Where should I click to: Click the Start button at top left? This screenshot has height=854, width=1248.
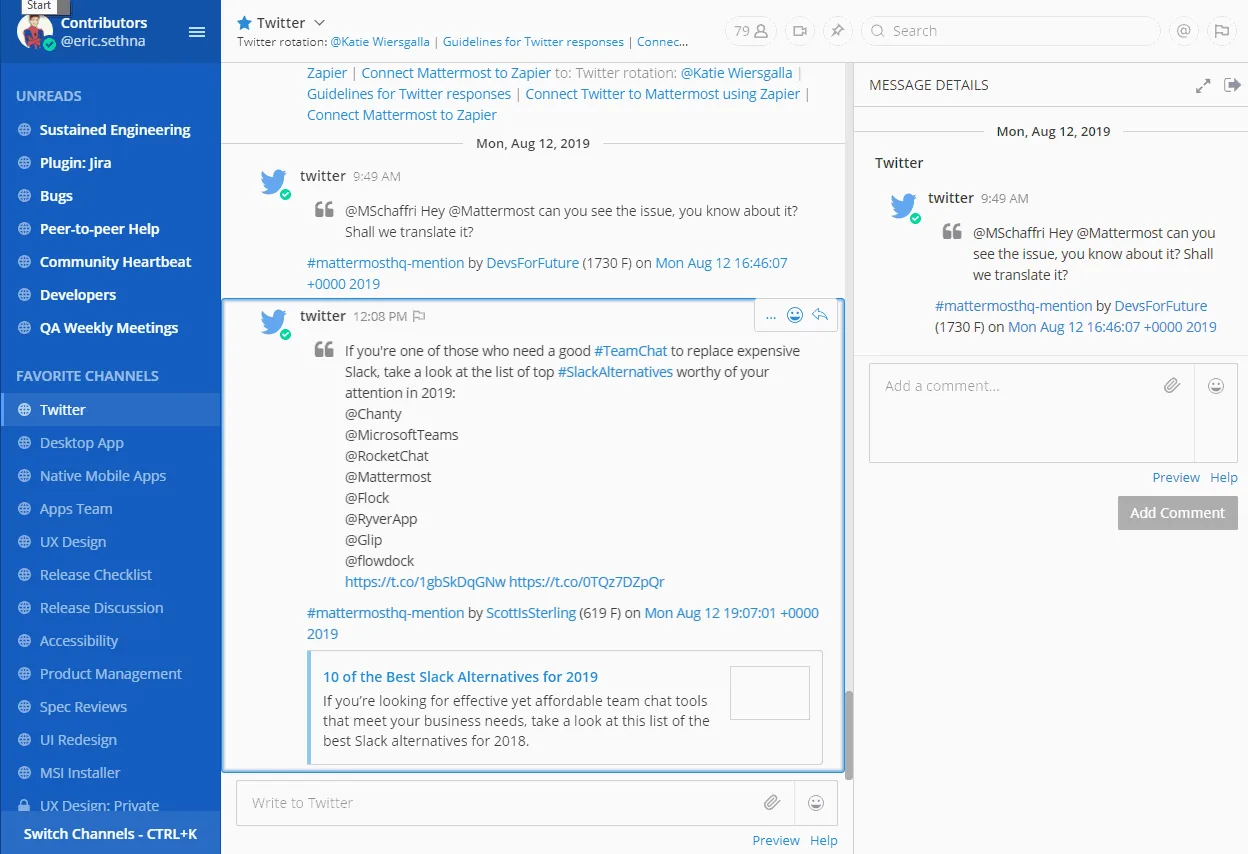[x=39, y=6]
